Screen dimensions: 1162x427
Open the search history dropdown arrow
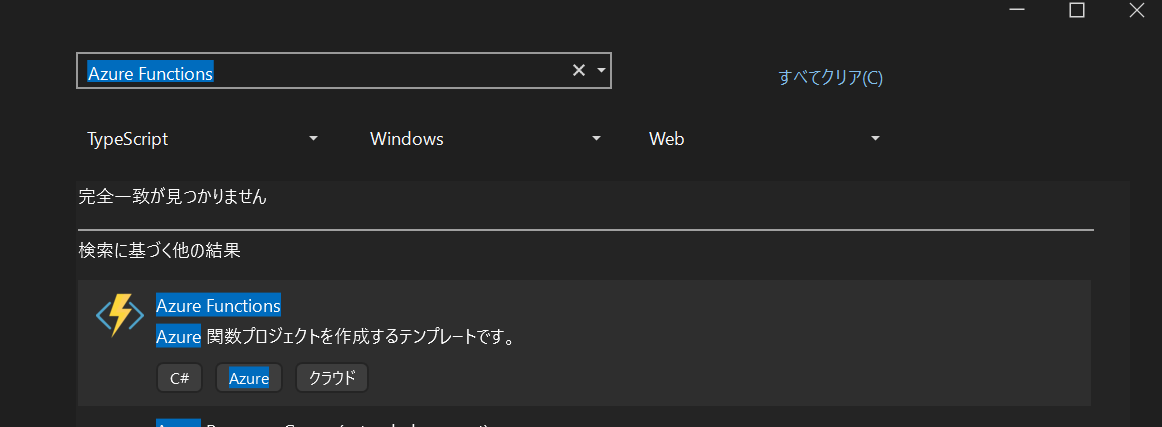(601, 70)
